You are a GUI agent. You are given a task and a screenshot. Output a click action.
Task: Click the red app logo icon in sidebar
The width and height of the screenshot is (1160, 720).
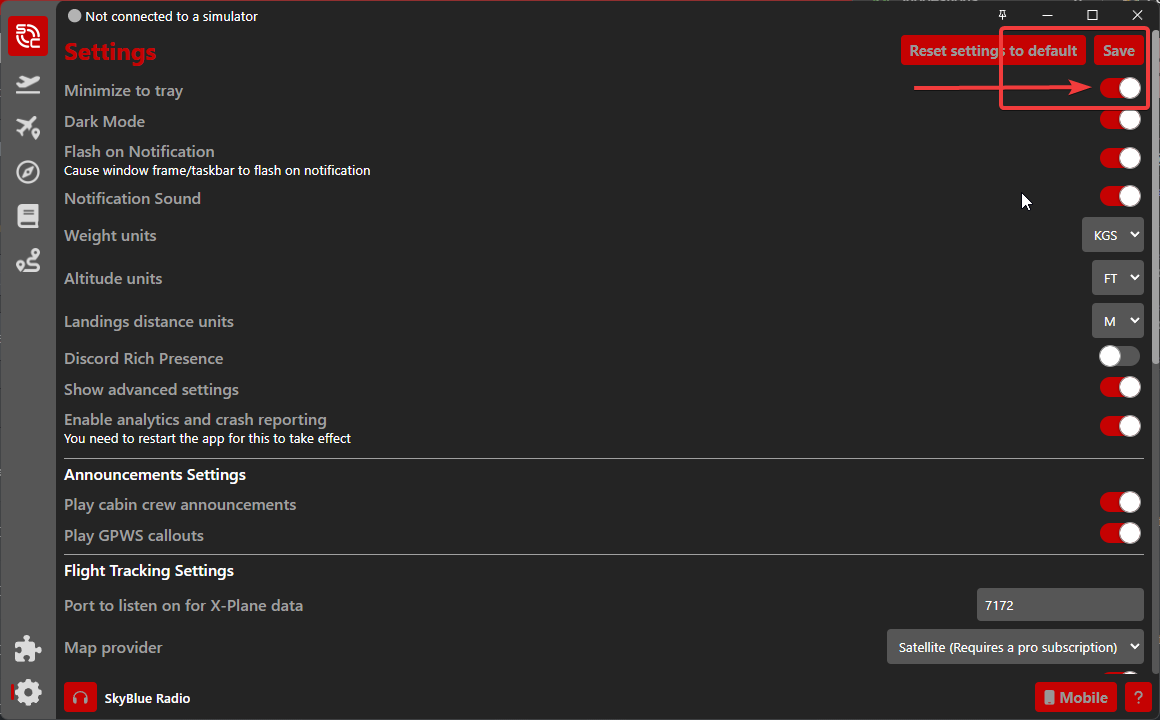pos(28,37)
